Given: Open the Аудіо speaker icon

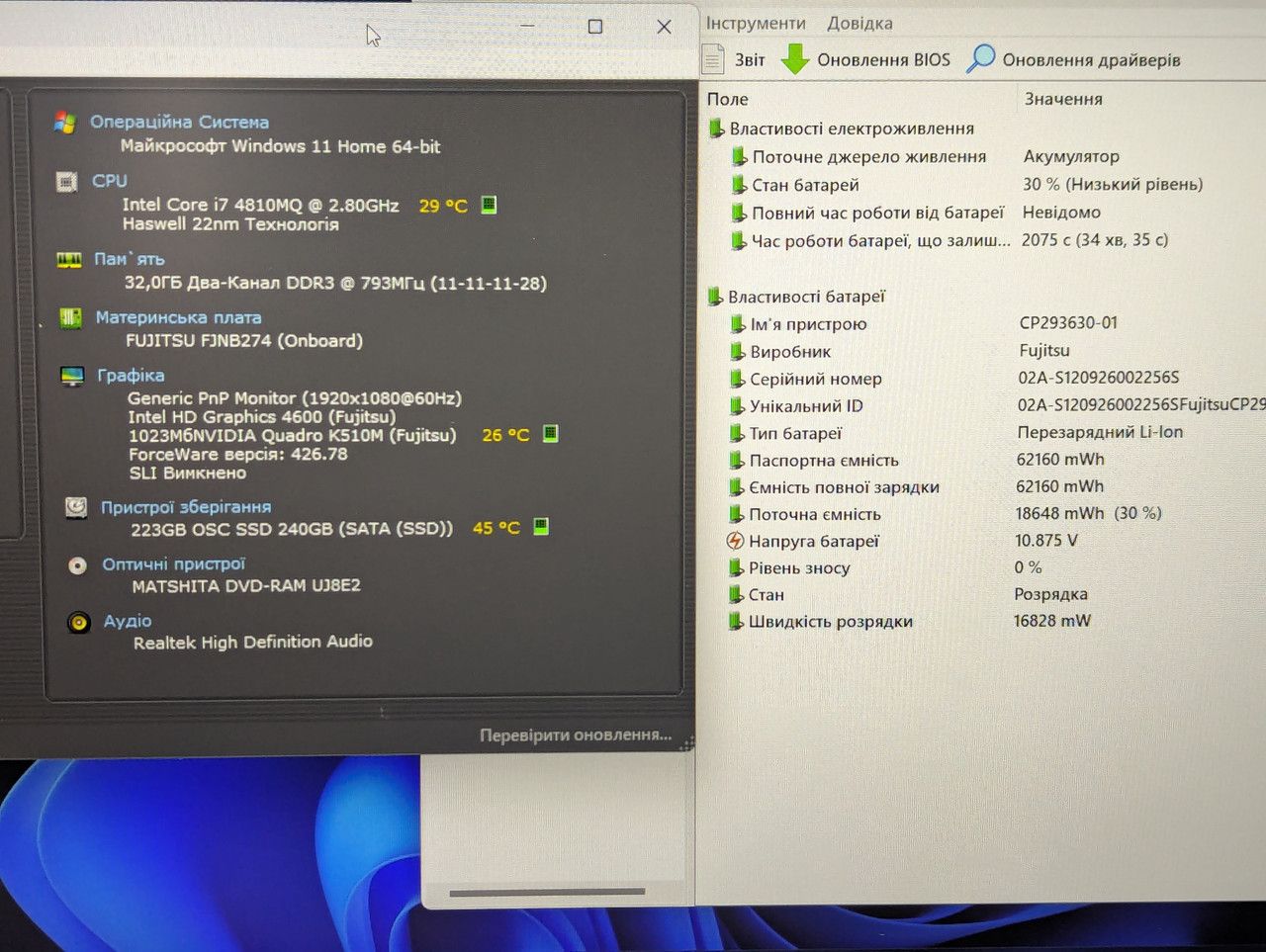Looking at the screenshot, I should click(79, 622).
